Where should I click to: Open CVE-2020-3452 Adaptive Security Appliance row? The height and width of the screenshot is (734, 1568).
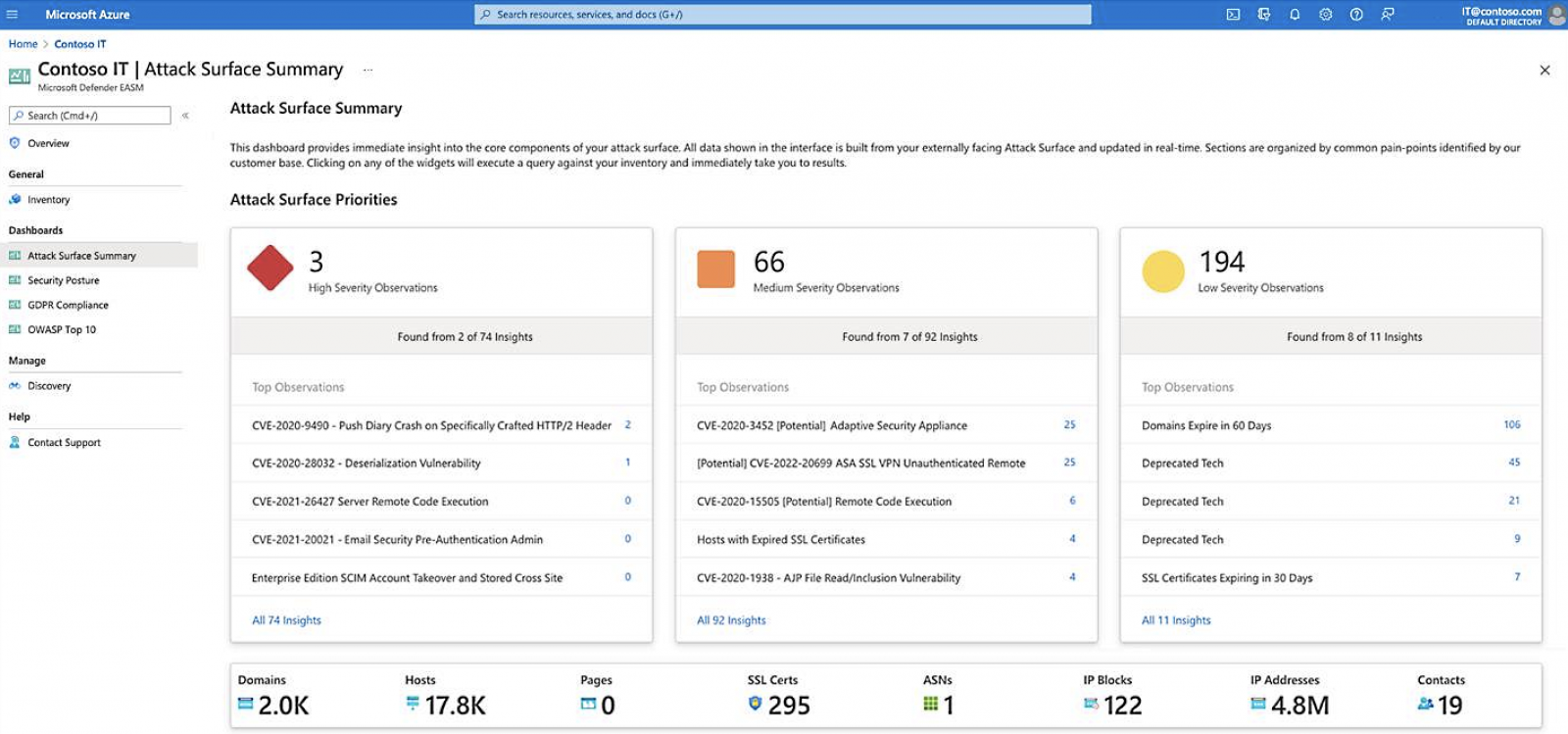[x=886, y=425]
